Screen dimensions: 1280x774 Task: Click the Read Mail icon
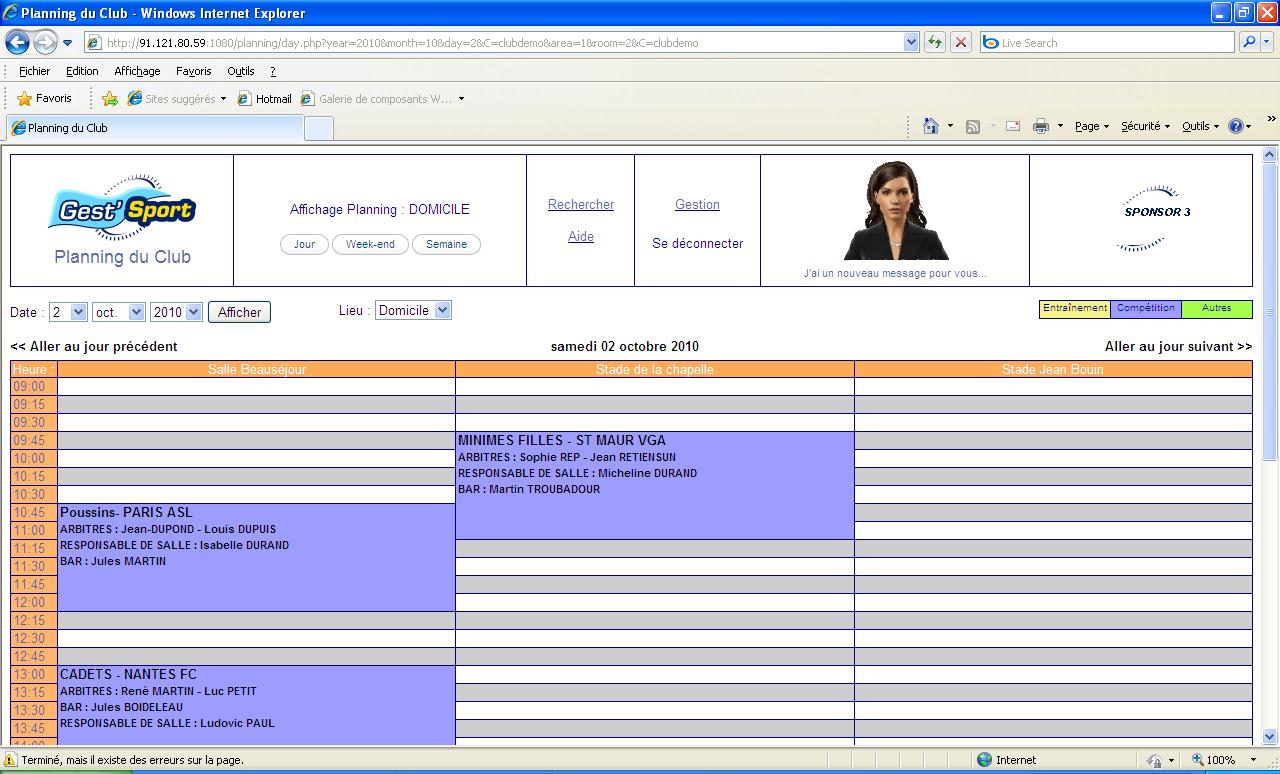click(x=1012, y=126)
